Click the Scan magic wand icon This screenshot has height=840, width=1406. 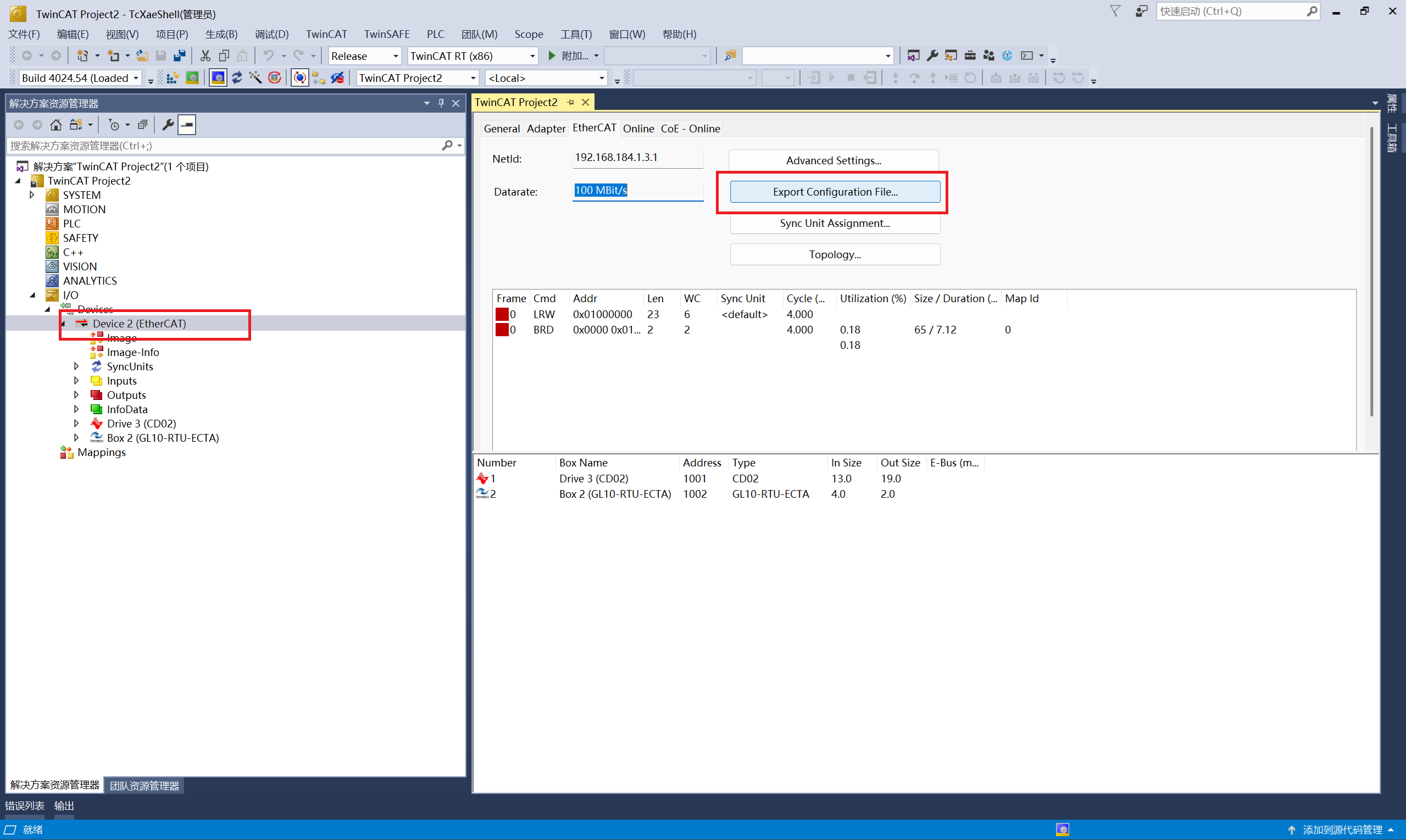pos(255,77)
